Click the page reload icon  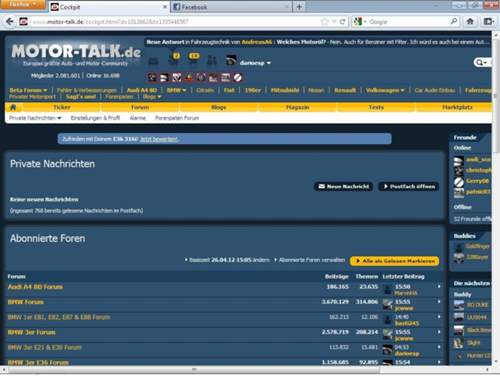click(x=342, y=22)
